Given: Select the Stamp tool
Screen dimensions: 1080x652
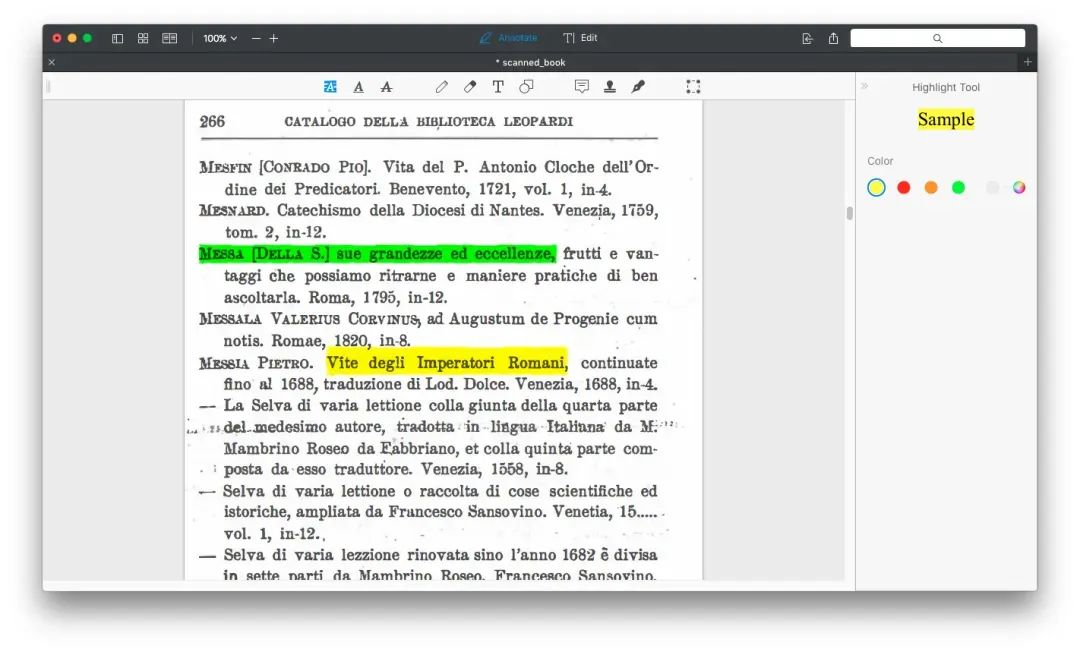Looking at the screenshot, I should (x=610, y=87).
